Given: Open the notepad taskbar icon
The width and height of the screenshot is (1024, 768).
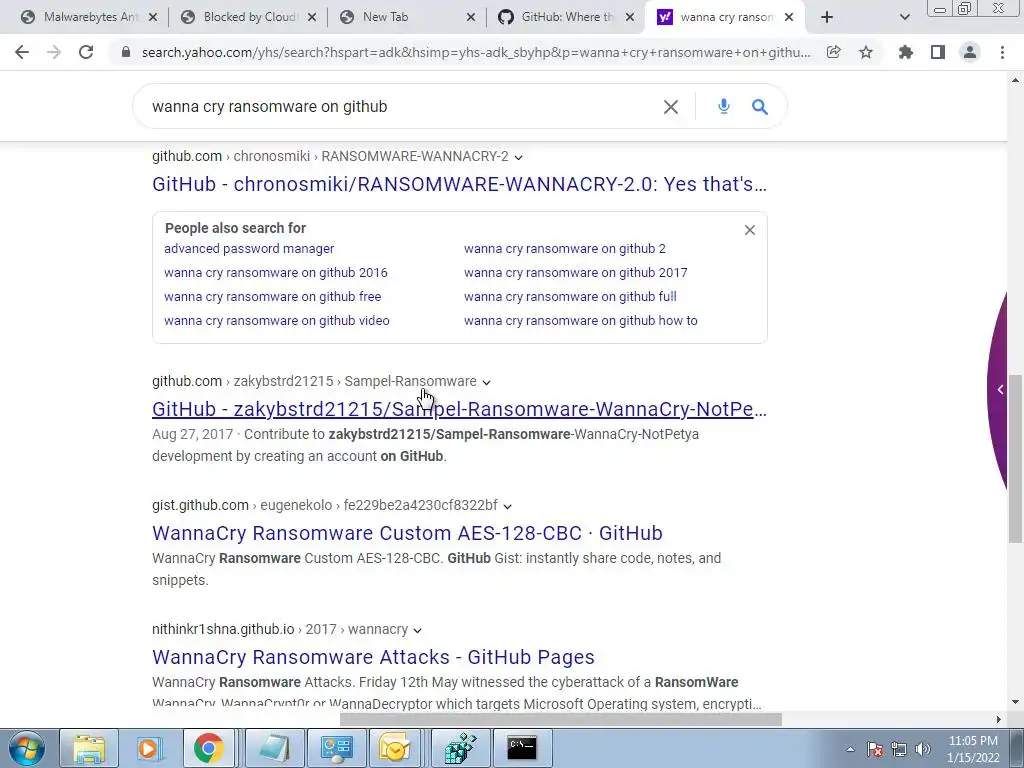Looking at the screenshot, I should [275, 748].
